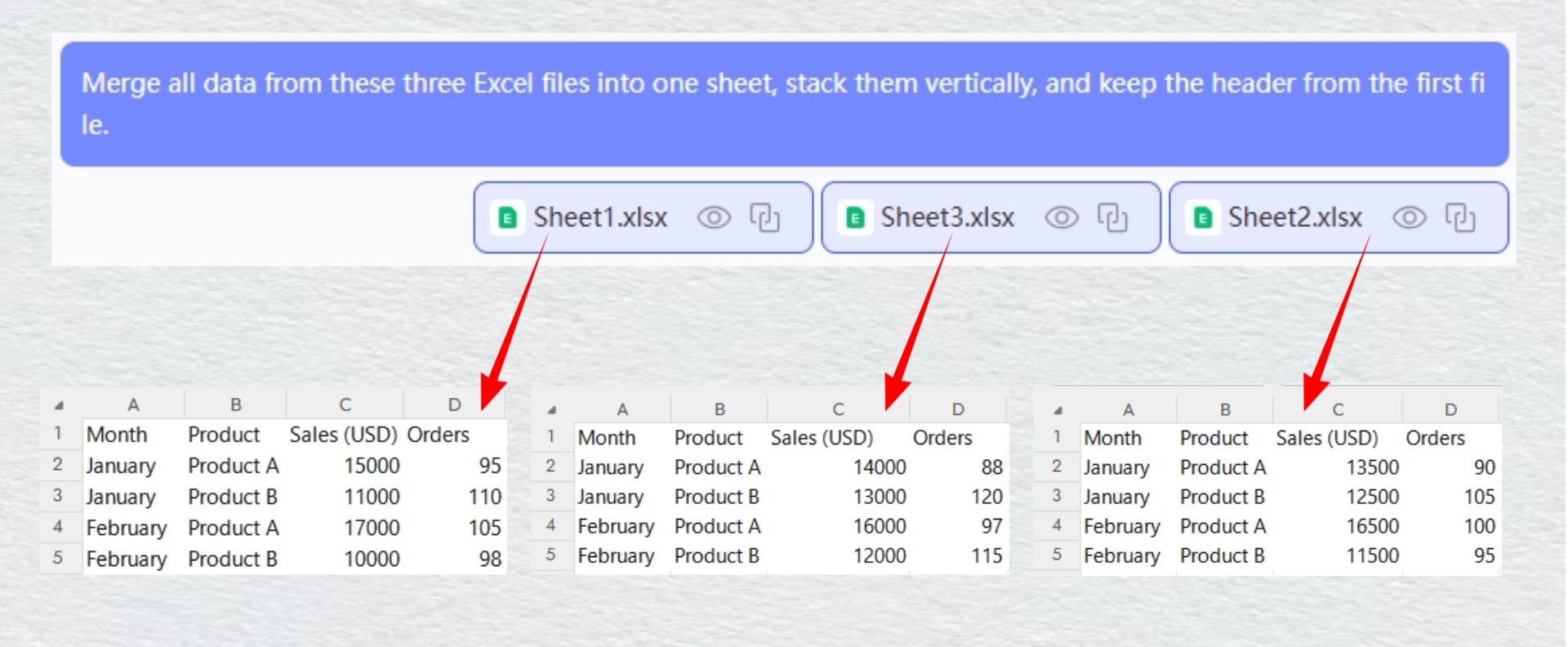Click select-all corner of the left spreadsheet
The width and height of the screenshot is (1568, 647).
[x=59, y=405]
